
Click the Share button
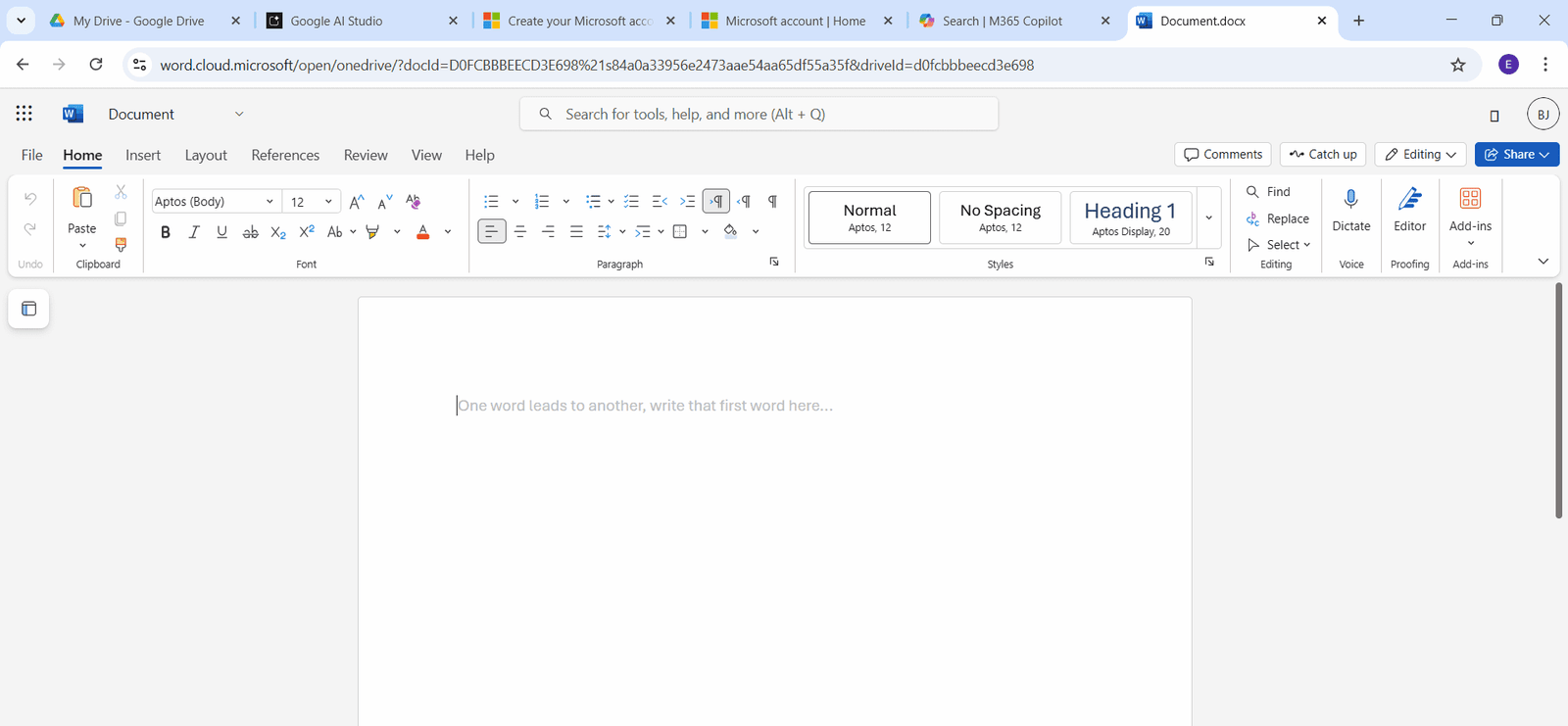point(1516,155)
